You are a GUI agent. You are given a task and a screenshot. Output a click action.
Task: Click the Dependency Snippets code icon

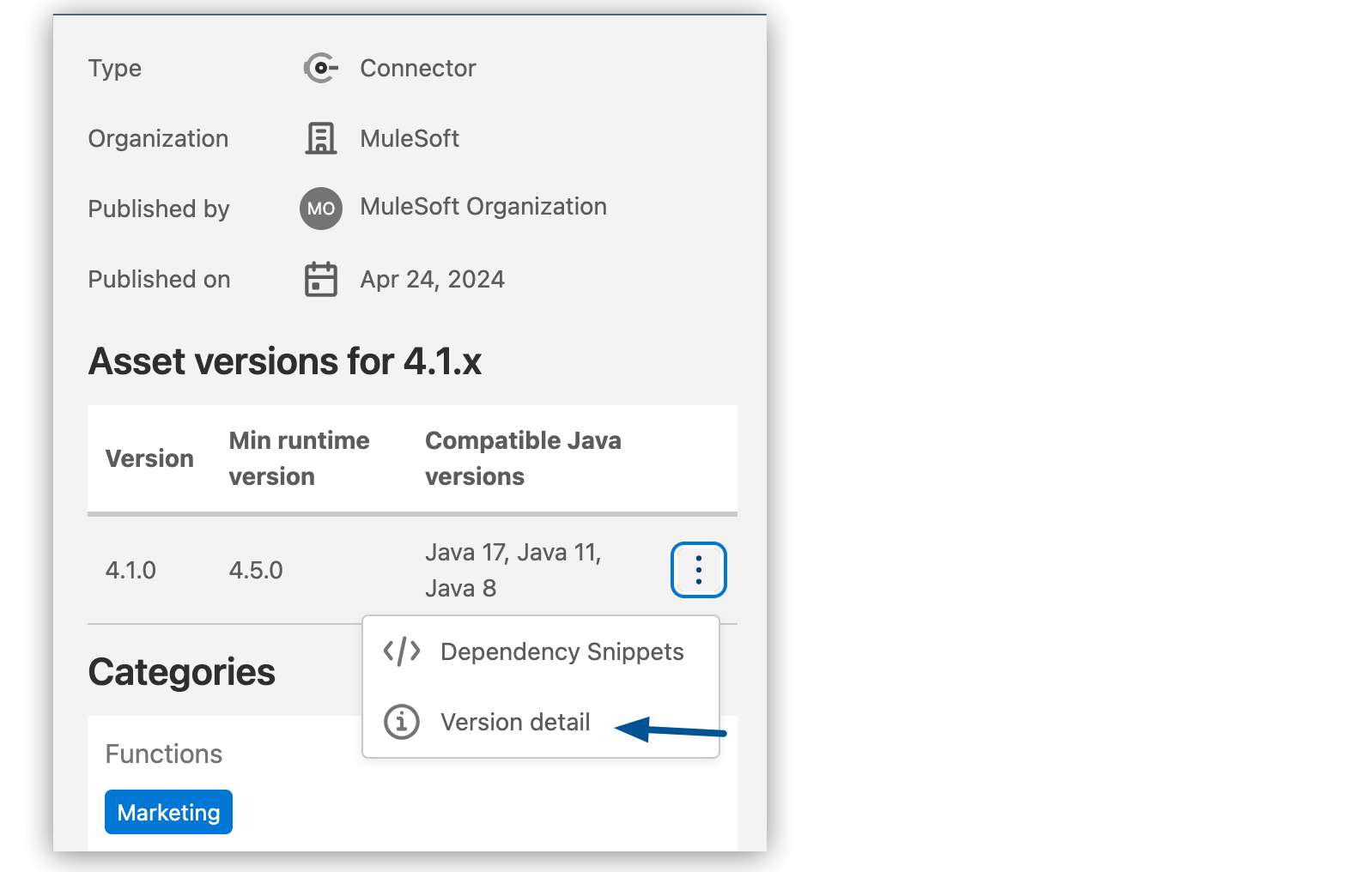point(401,651)
